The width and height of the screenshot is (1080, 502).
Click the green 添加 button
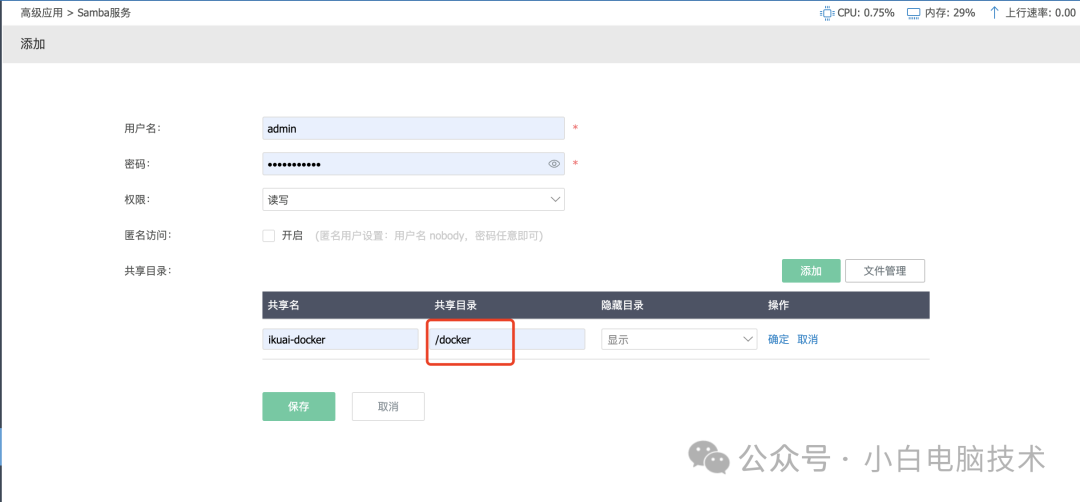[811, 271]
